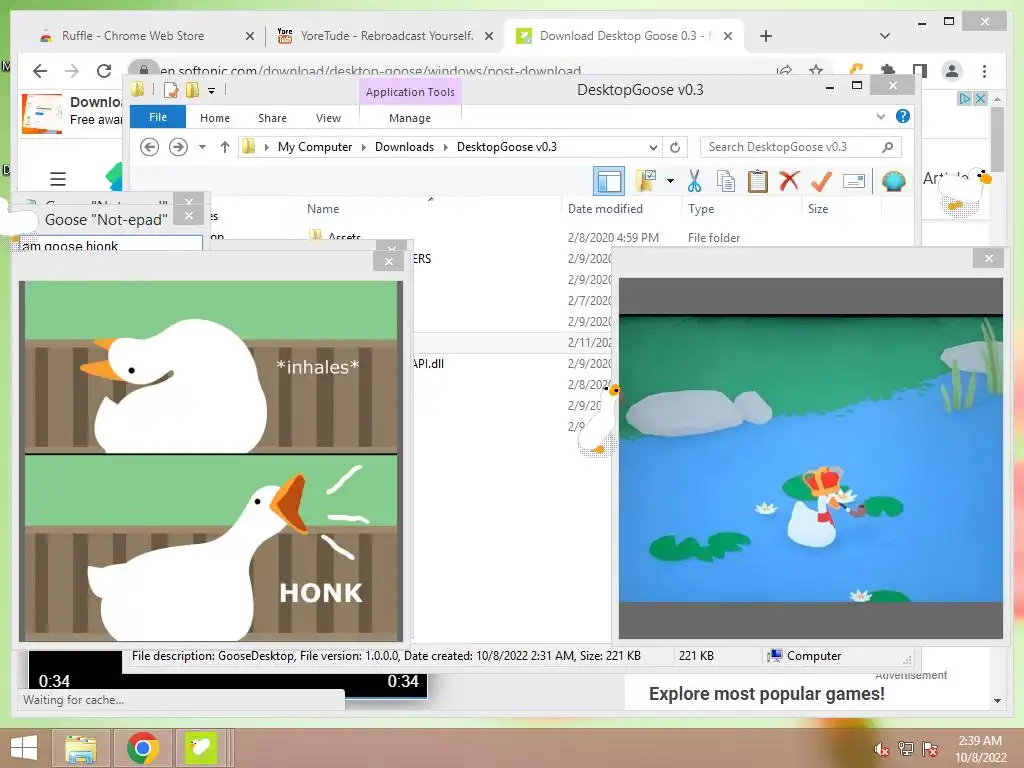The width and height of the screenshot is (1024, 768).
Task: Click the Rename icon in Explorer toolbar
Action: coord(854,181)
